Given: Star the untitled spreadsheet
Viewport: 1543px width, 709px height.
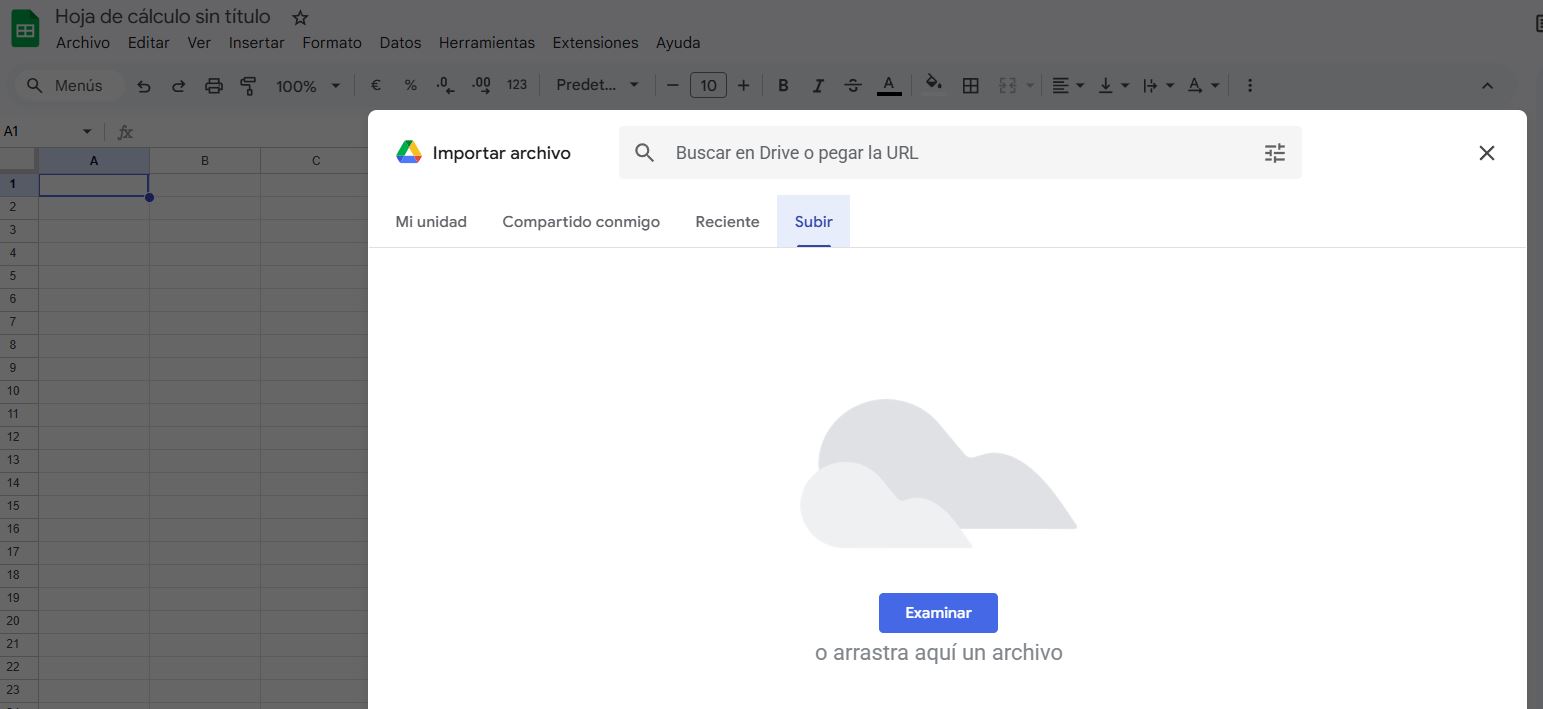Looking at the screenshot, I should 300,18.
